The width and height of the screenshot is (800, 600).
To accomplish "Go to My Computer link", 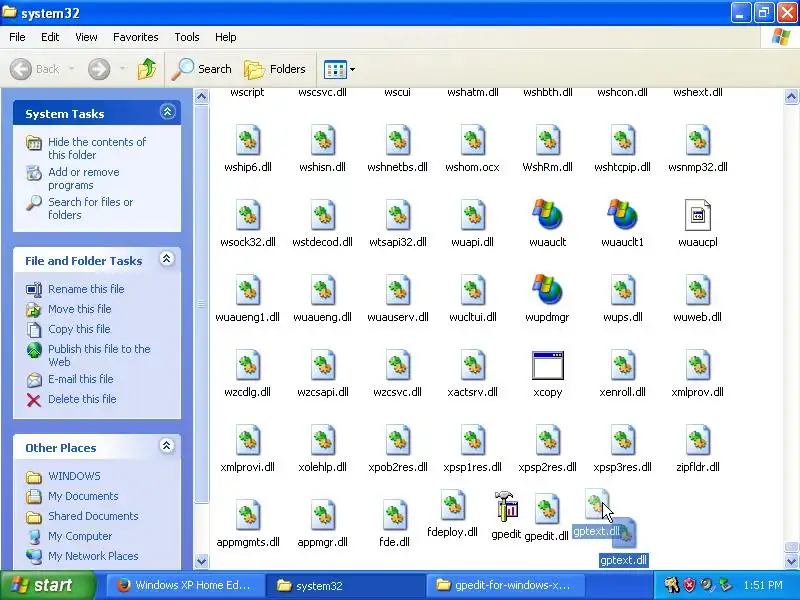I will [x=80, y=536].
